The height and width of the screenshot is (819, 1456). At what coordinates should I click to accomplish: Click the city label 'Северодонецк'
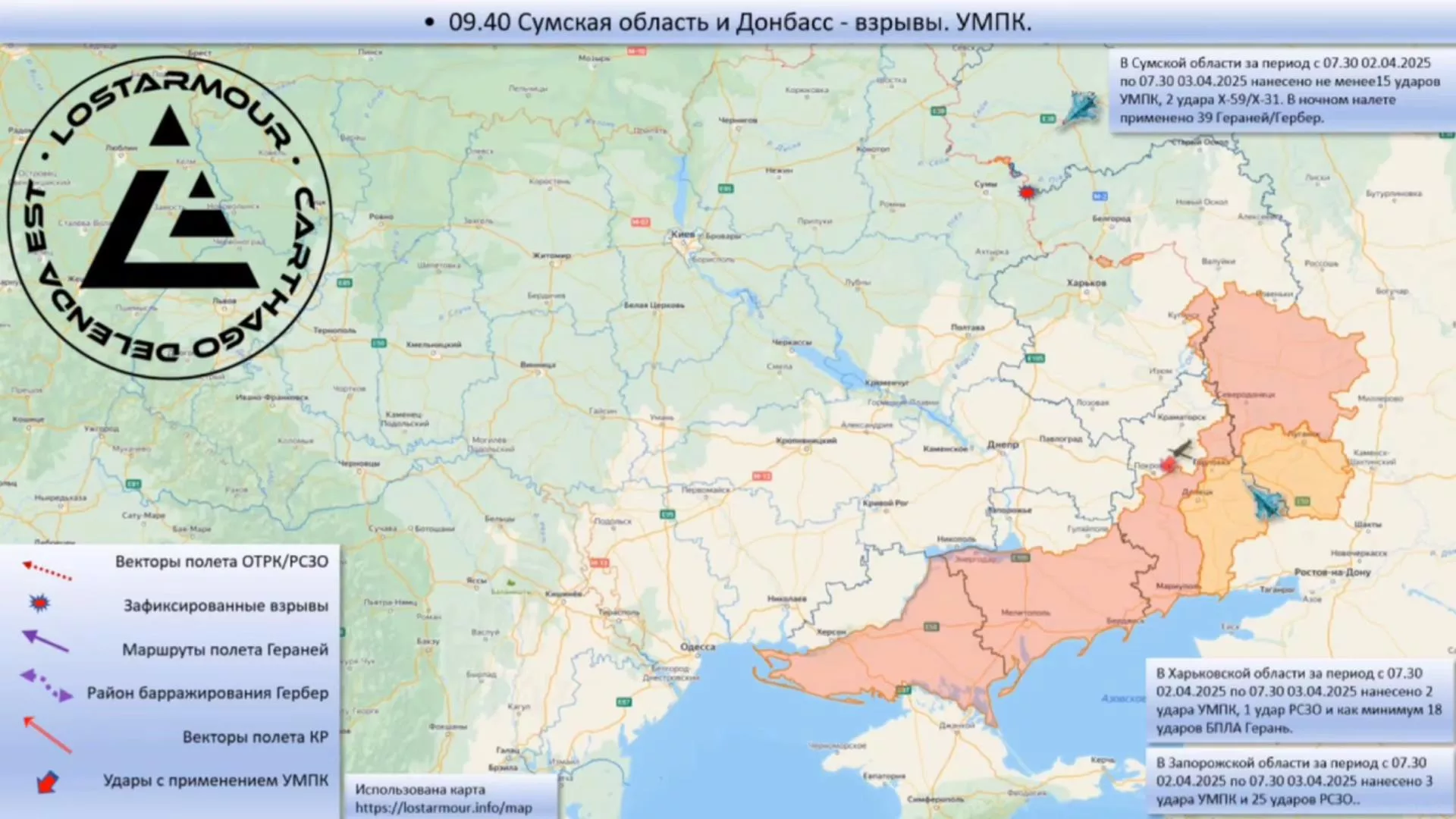(x=1246, y=395)
